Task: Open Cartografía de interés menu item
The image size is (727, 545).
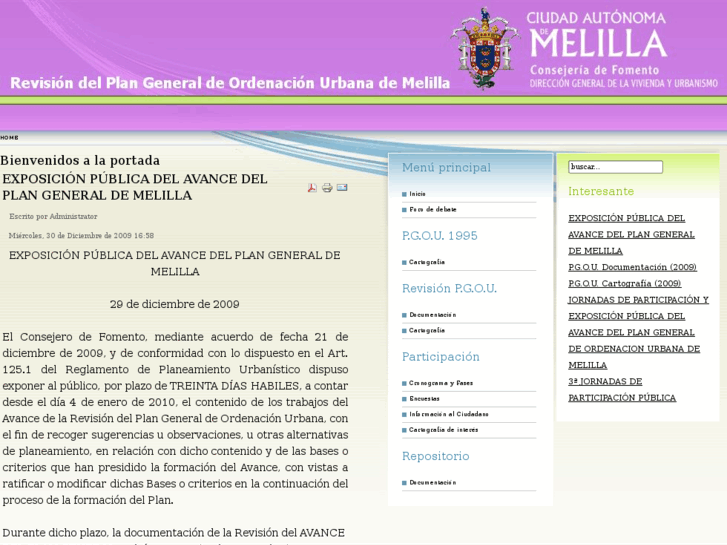Action: pos(443,430)
